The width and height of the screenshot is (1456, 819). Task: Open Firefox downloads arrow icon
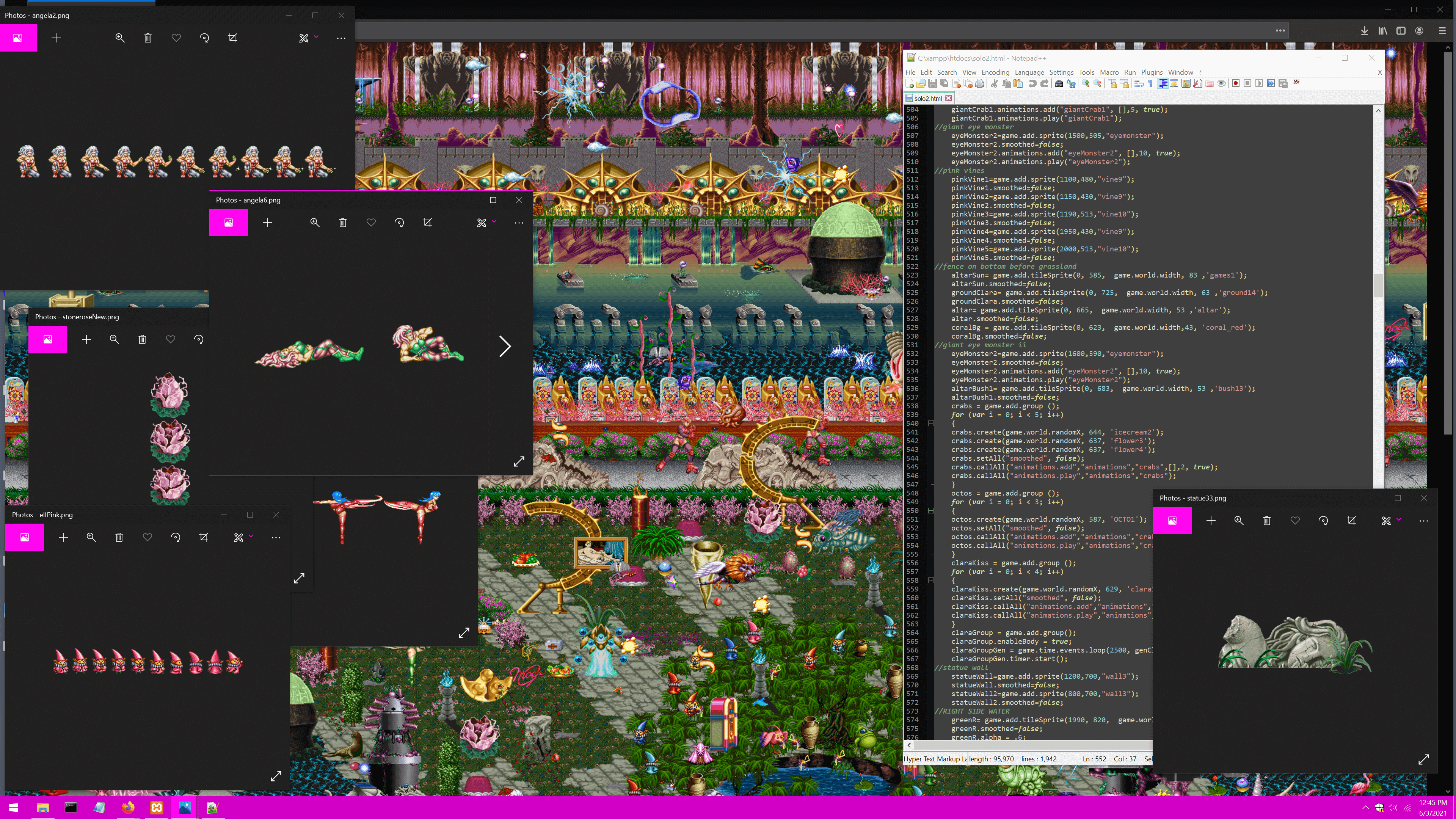pos(1365,30)
